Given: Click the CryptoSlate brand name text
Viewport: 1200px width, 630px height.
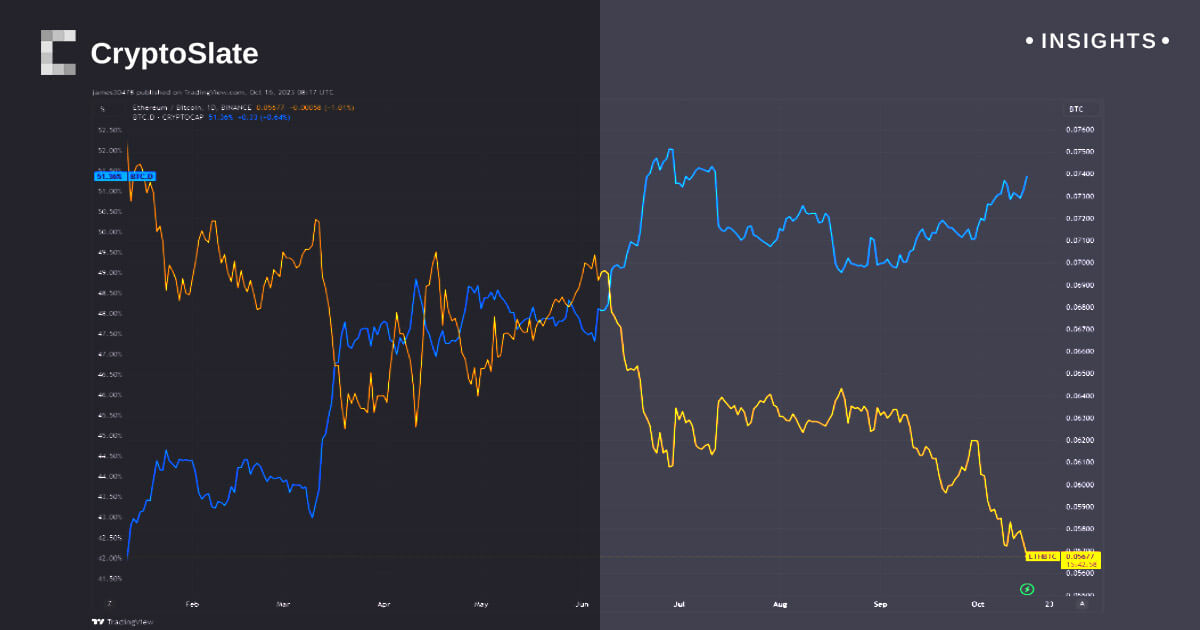Looking at the screenshot, I should pyautogui.click(x=174, y=53).
